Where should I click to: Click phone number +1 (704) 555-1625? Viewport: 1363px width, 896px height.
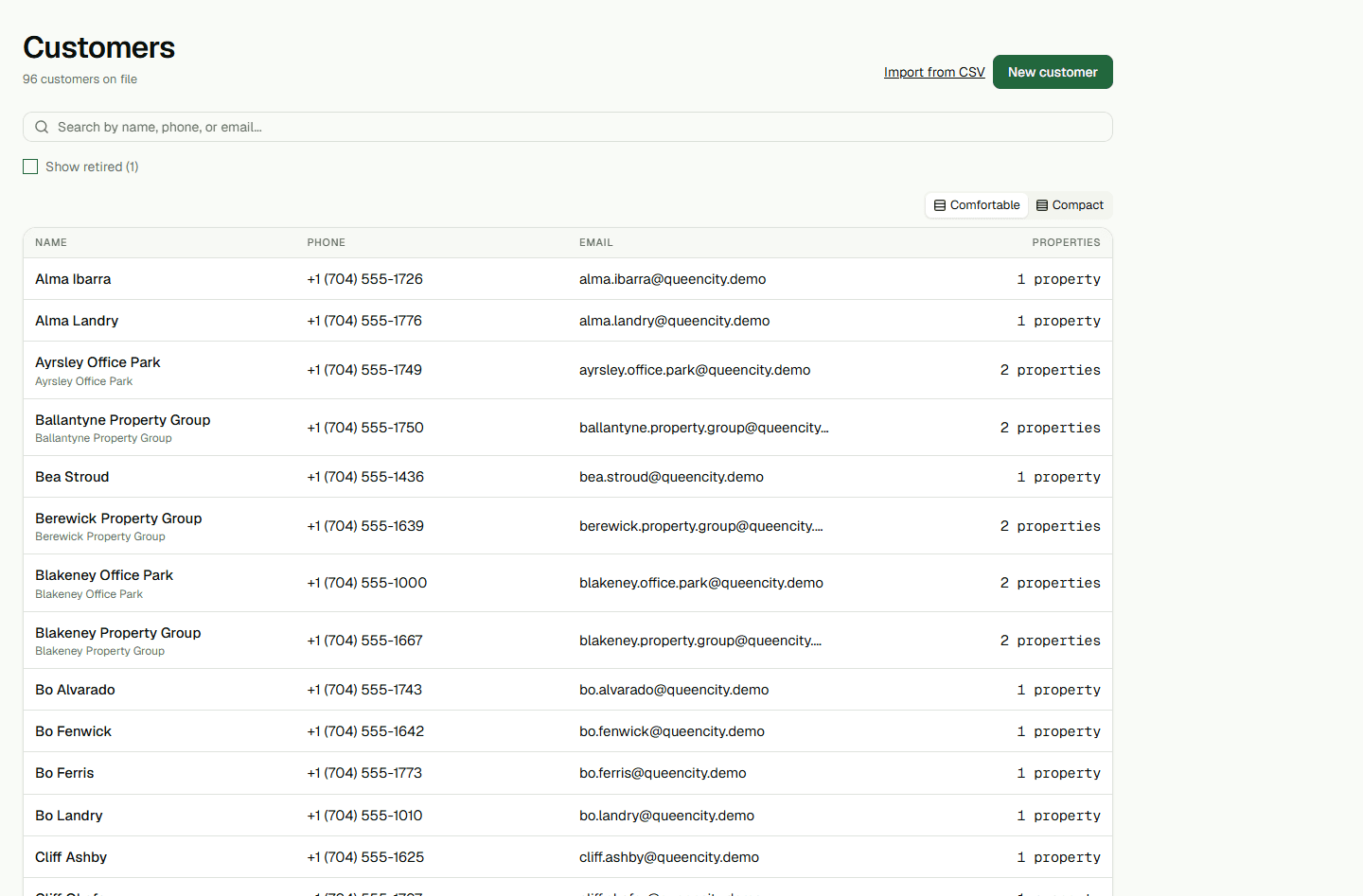coord(365,857)
